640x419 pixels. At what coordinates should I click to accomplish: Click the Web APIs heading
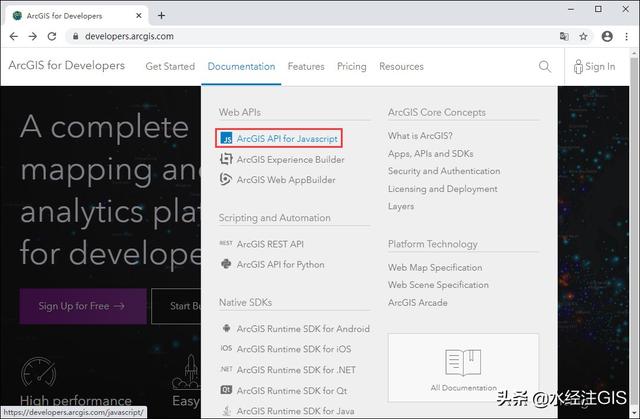[x=240, y=112]
